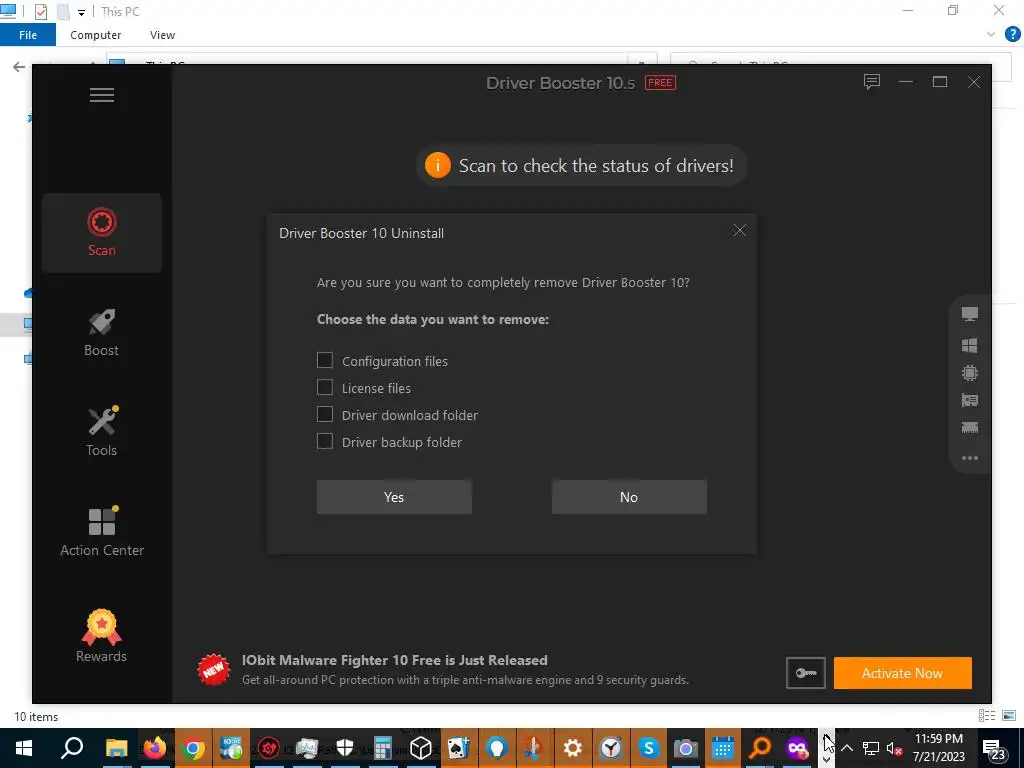The height and width of the screenshot is (768, 1024).
Task: Open Windows Security shield on taskbar
Action: pyautogui.click(x=345, y=748)
